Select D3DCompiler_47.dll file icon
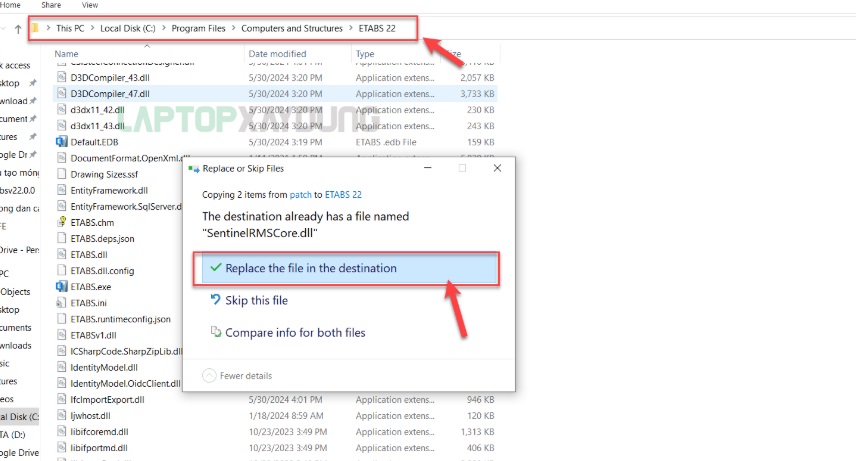Screen dimensions: 856x461 62,93
